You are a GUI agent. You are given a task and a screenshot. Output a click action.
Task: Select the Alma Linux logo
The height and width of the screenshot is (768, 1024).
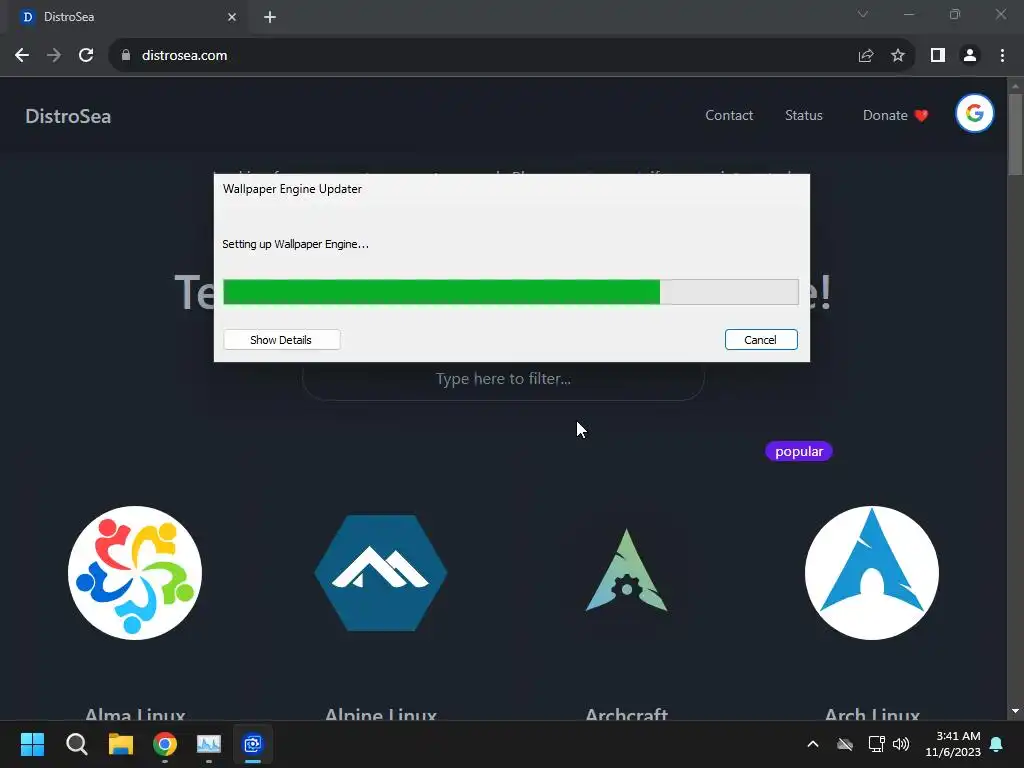(x=135, y=573)
